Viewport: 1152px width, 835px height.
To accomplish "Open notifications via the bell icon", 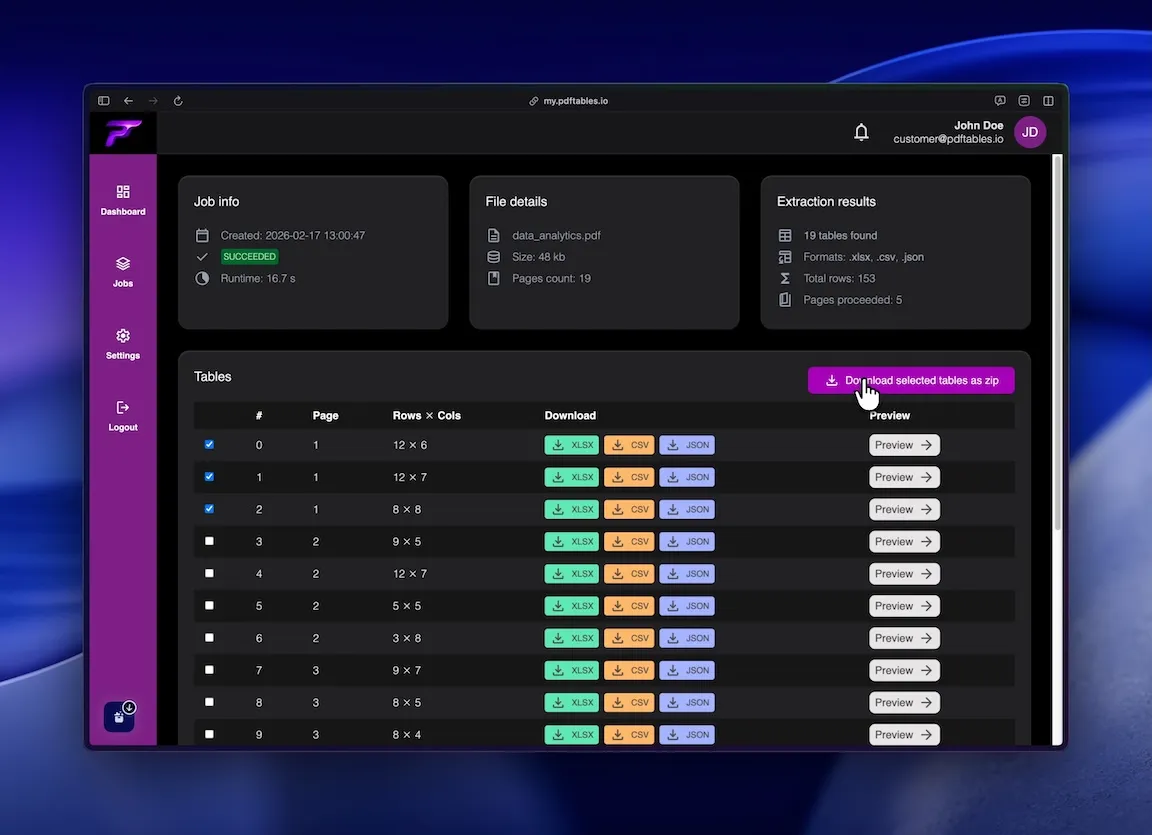I will coord(861,131).
